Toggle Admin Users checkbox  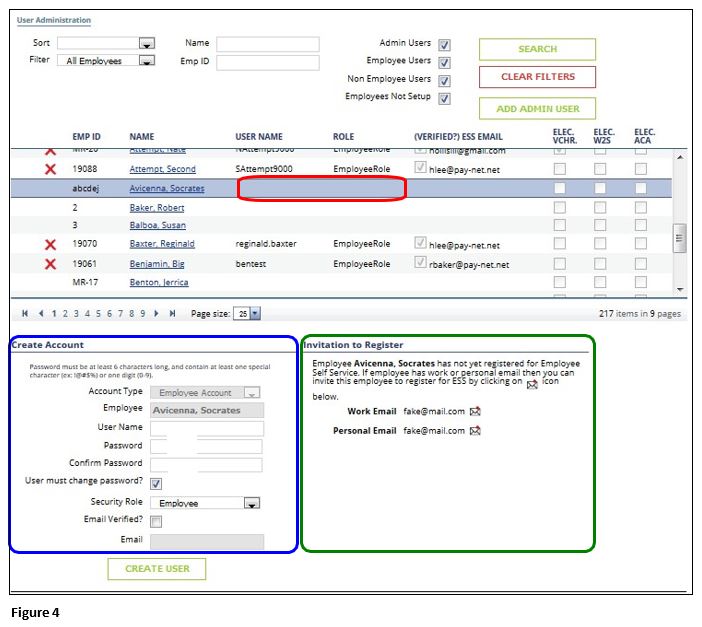click(x=444, y=45)
